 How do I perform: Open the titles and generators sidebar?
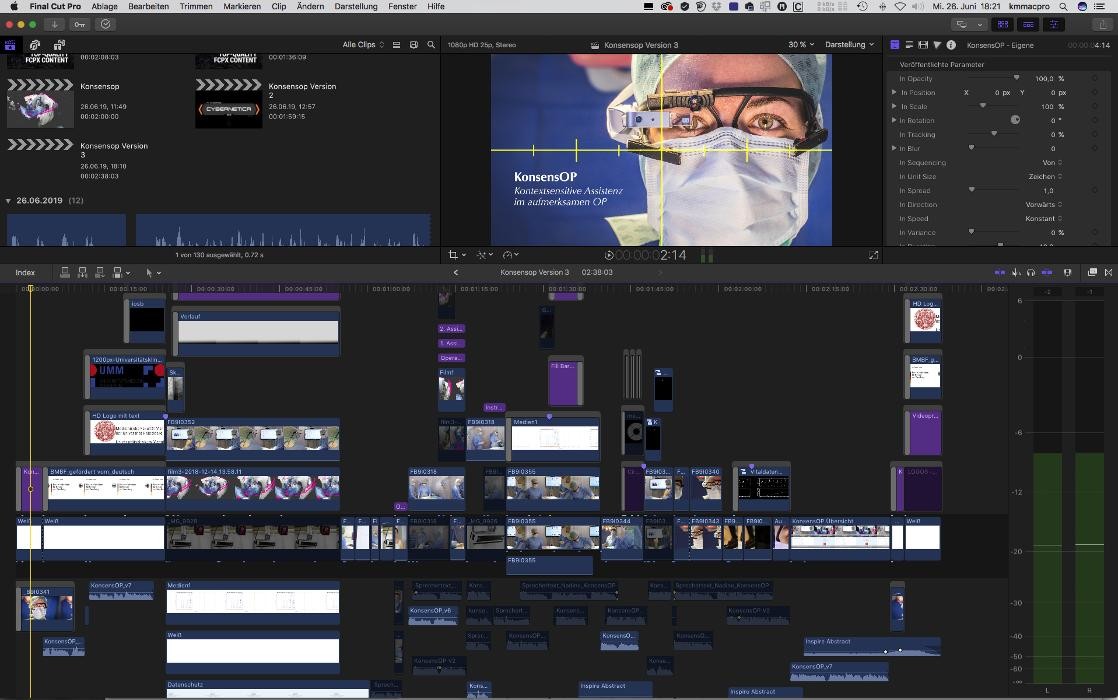[59, 45]
